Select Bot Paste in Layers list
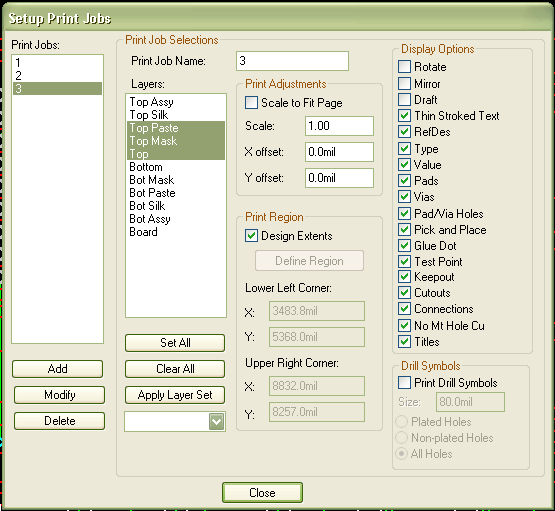This screenshot has width=555, height=511. pyautogui.click(x=176, y=193)
